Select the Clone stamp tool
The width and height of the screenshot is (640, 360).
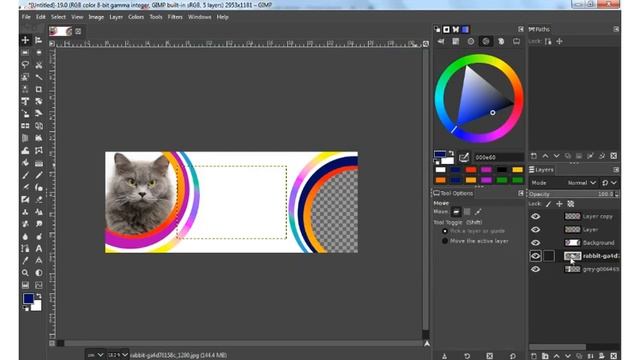click(25, 211)
